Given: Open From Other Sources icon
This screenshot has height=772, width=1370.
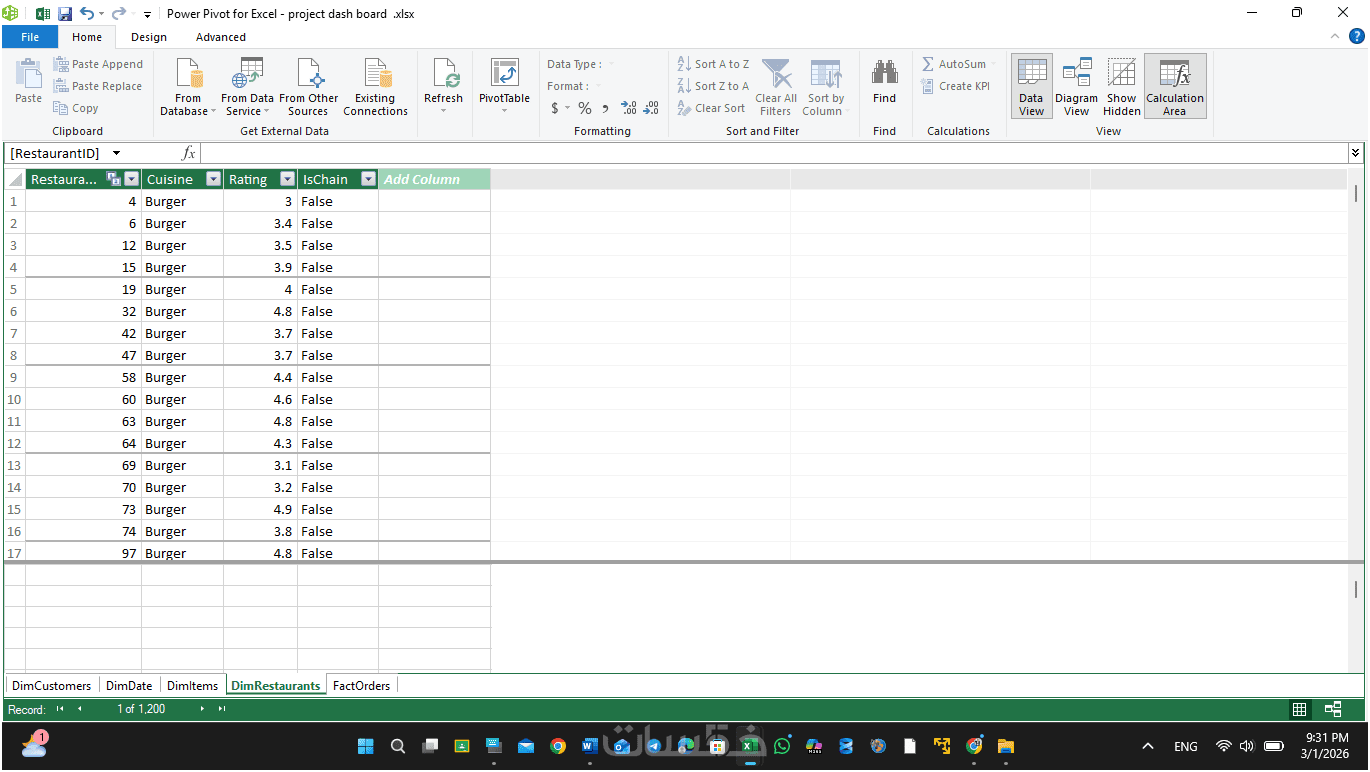Looking at the screenshot, I should 309,74.
